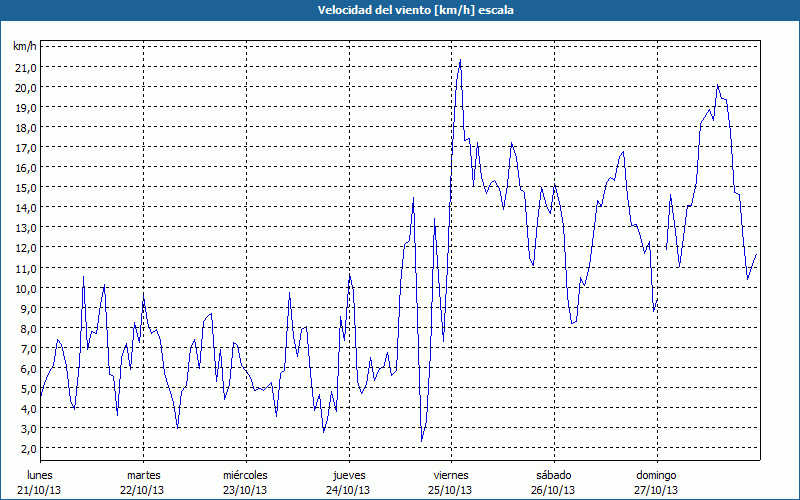Click the 2,0 y-axis label
Image resolution: width=800 pixels, height=500 pixels.
25,448
